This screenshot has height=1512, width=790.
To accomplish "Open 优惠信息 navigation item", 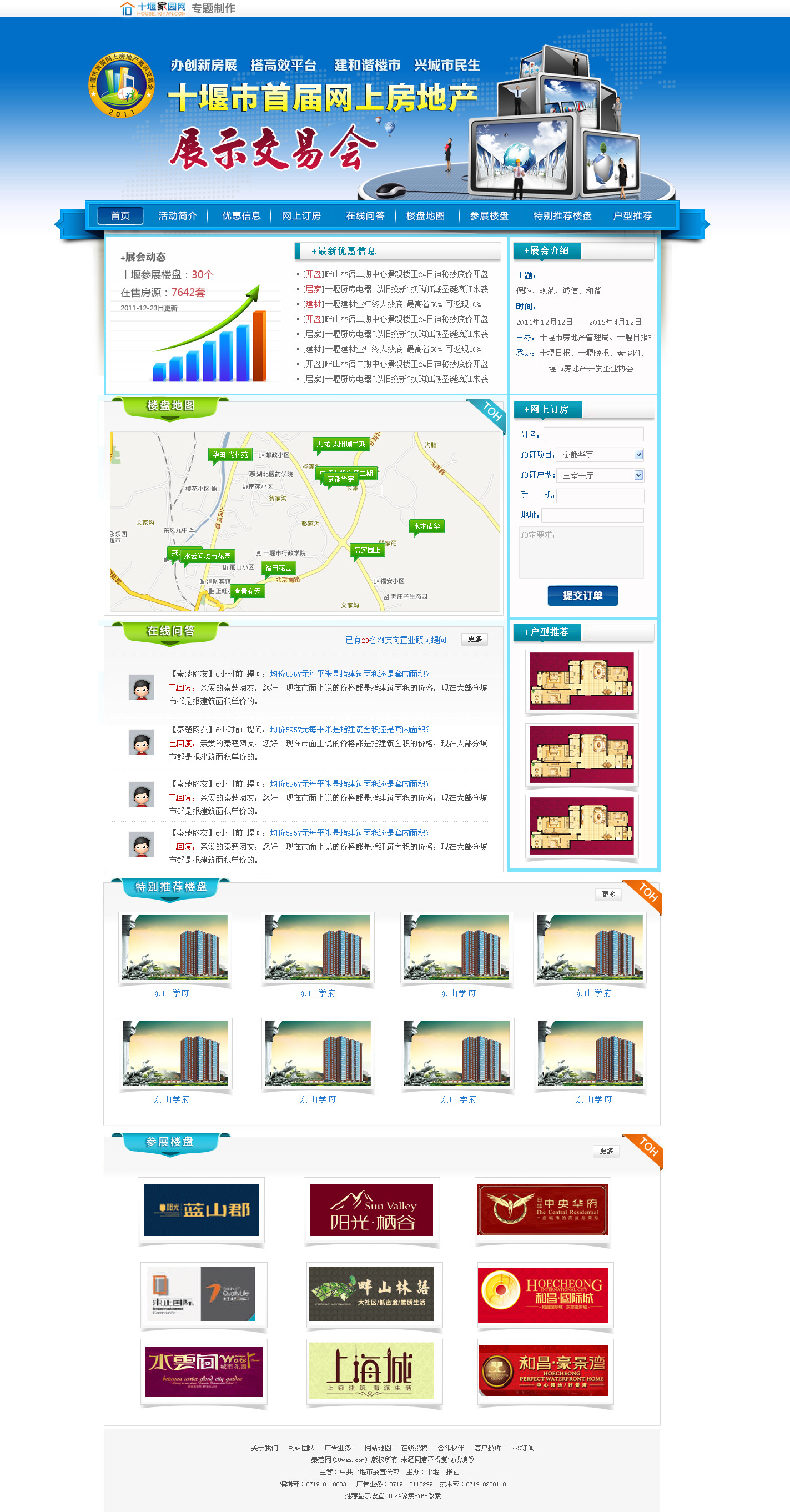I will [x=241, y=215].
